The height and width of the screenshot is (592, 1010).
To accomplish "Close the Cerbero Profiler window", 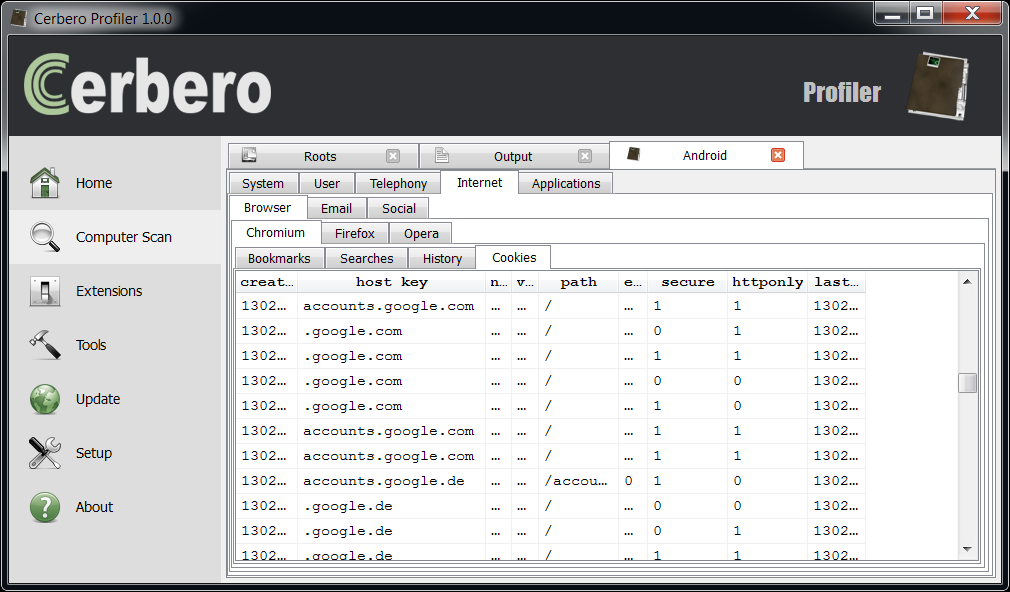I will (x=972, y=14).
